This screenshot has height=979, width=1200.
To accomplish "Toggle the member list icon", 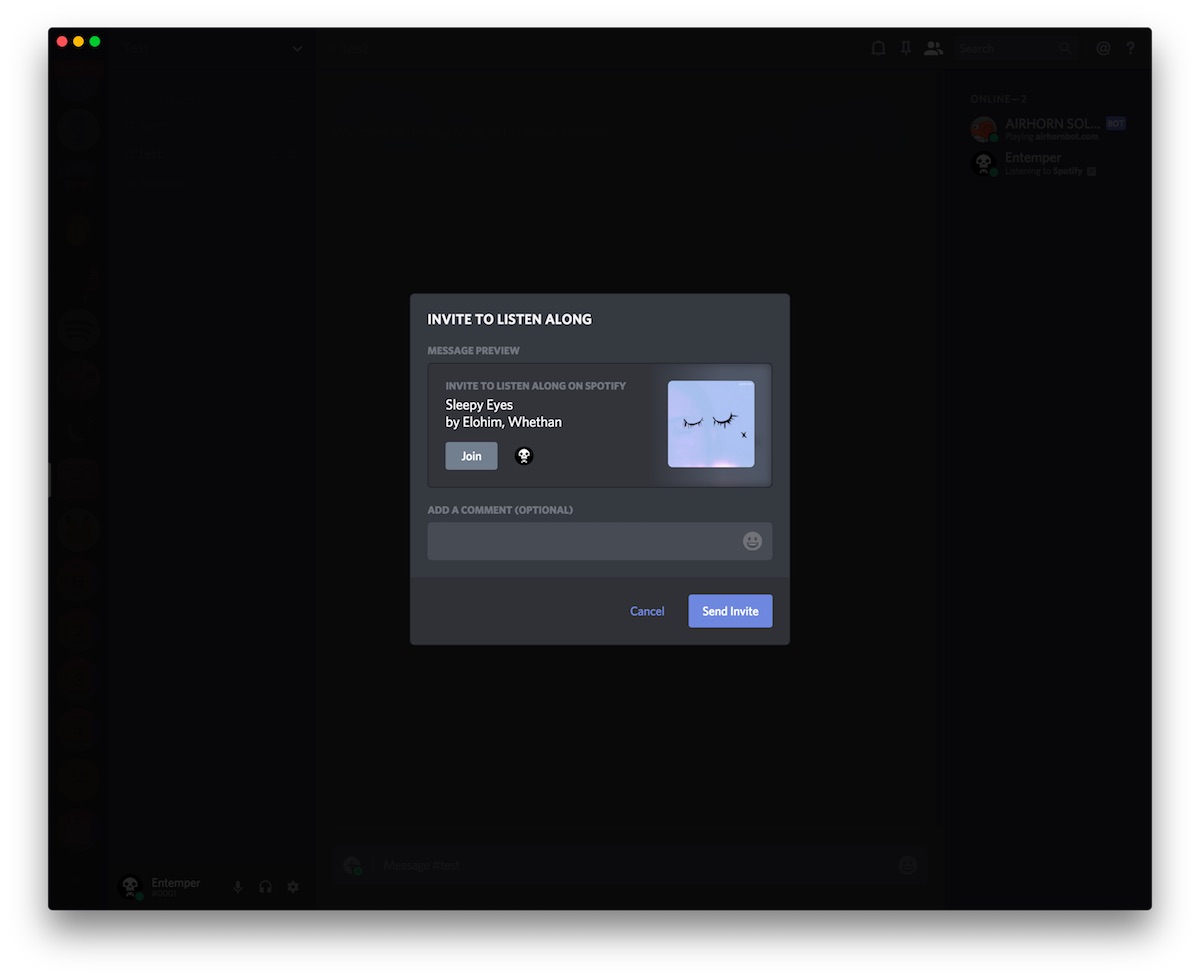I will [x=933, y=48].
